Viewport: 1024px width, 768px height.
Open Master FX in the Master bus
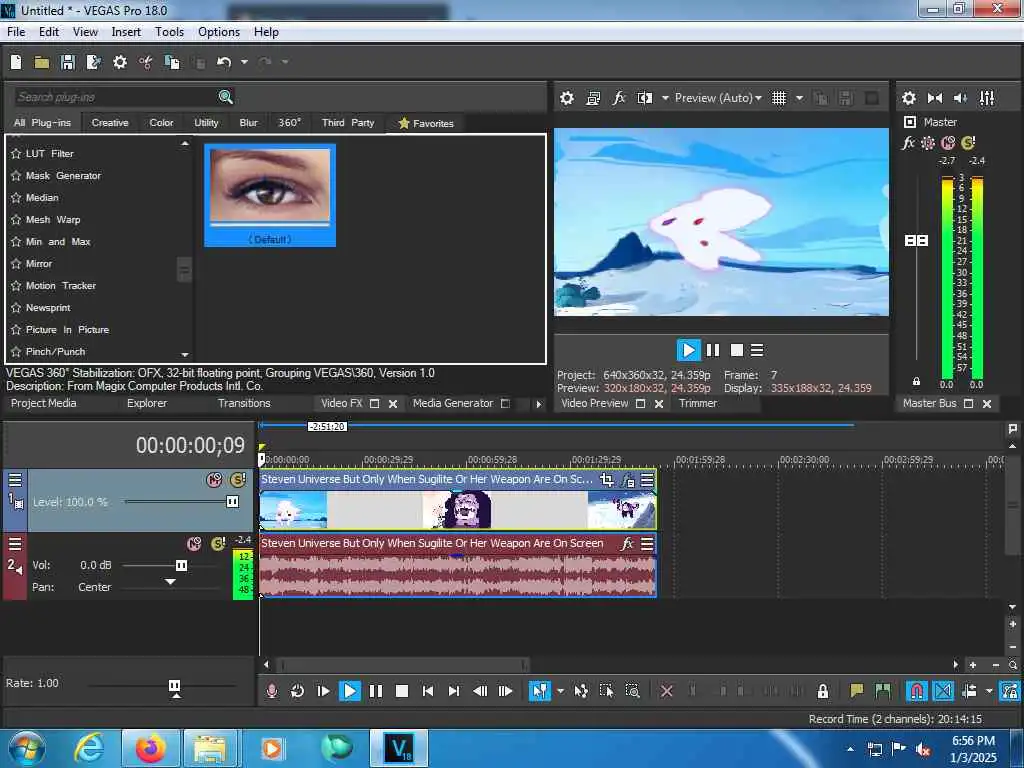click(908, 142)
